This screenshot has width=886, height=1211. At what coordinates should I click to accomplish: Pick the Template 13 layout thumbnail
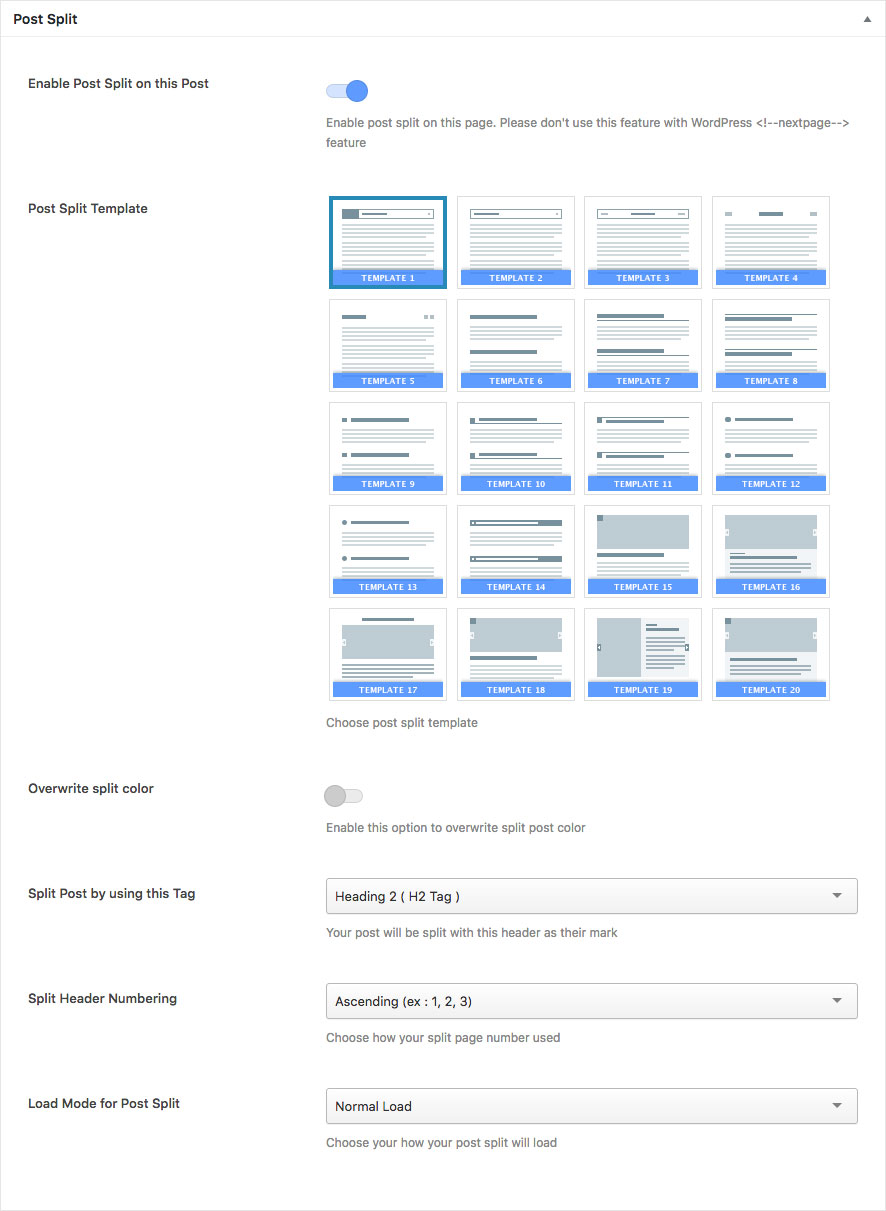388,551
